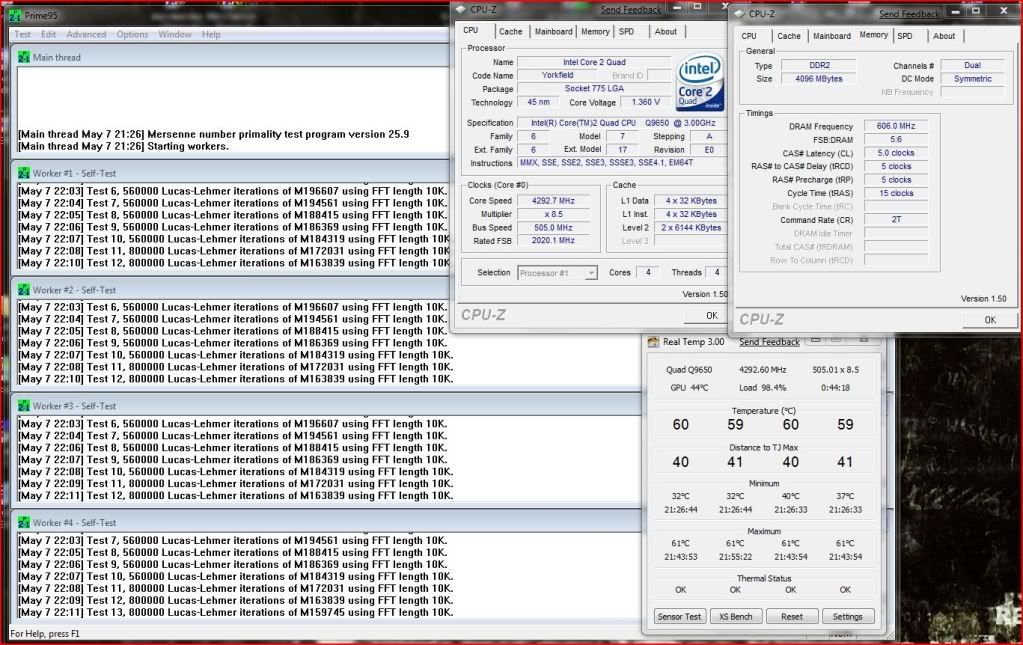The image size is (1023, 645).
Task: Click the Real Temp title bar icon
Action: click(653, 342)
